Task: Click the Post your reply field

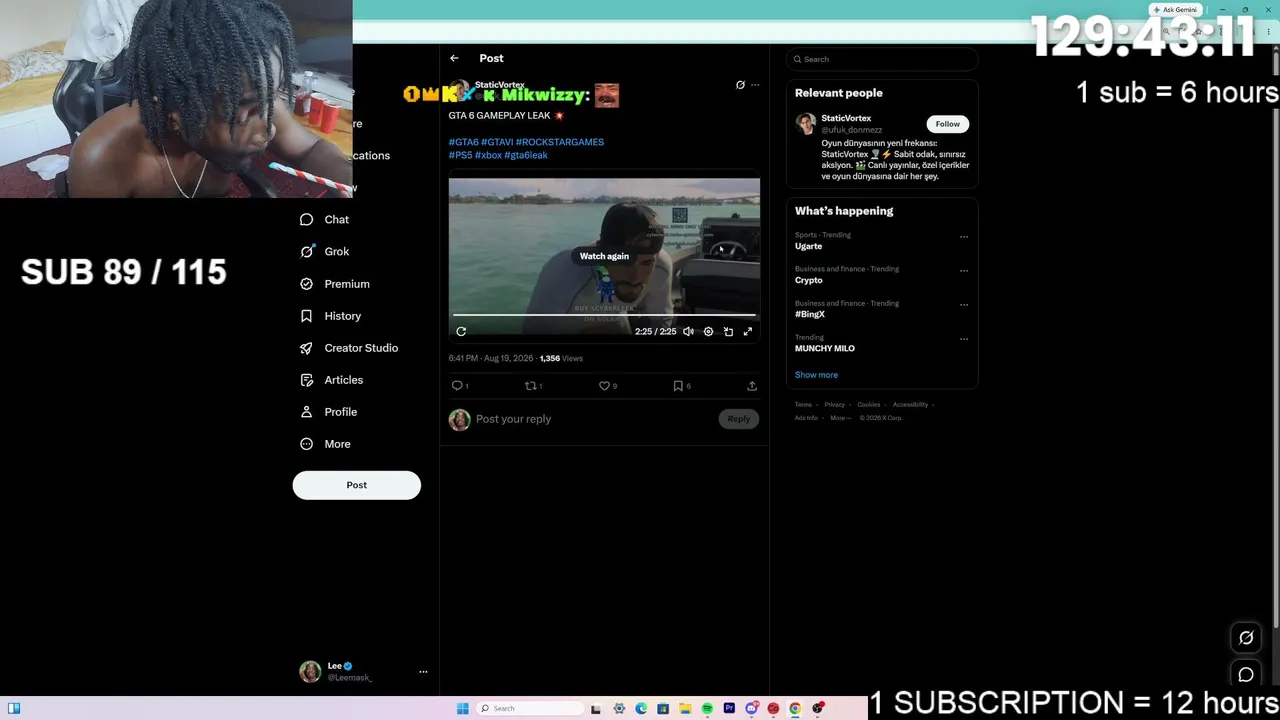Action: 595,419
